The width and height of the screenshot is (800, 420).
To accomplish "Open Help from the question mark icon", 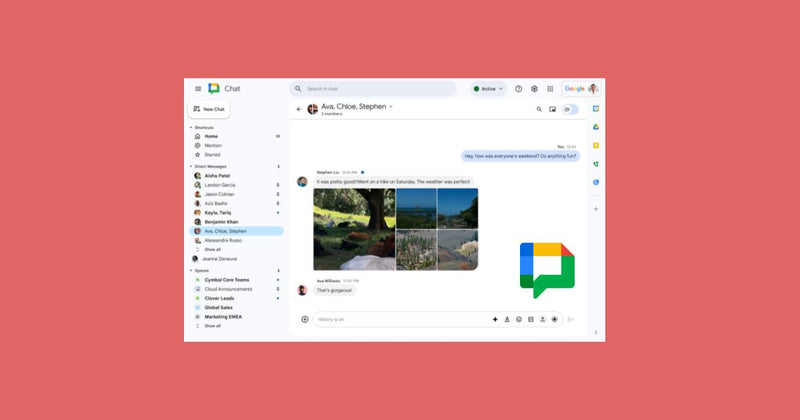I will click(518, 89).
